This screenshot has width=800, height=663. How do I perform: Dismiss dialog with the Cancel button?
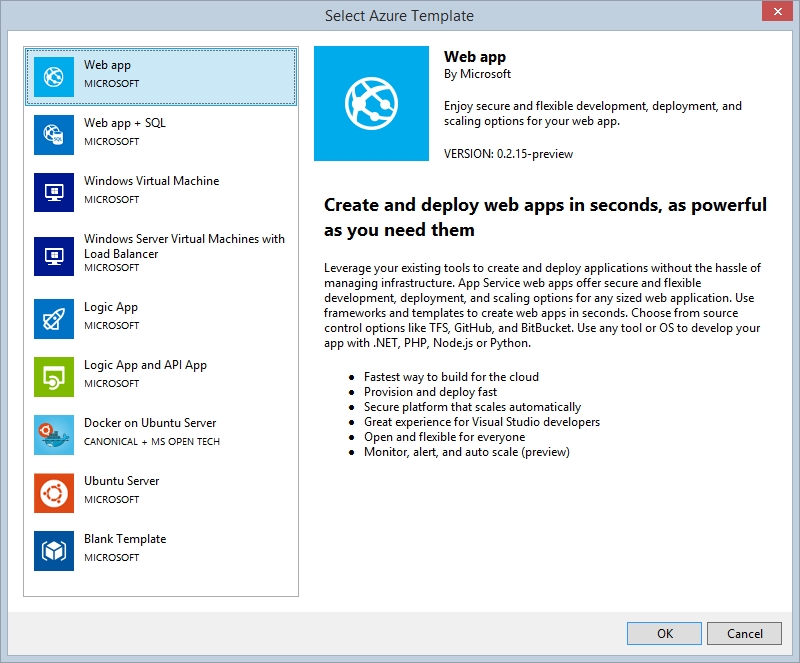744,633
